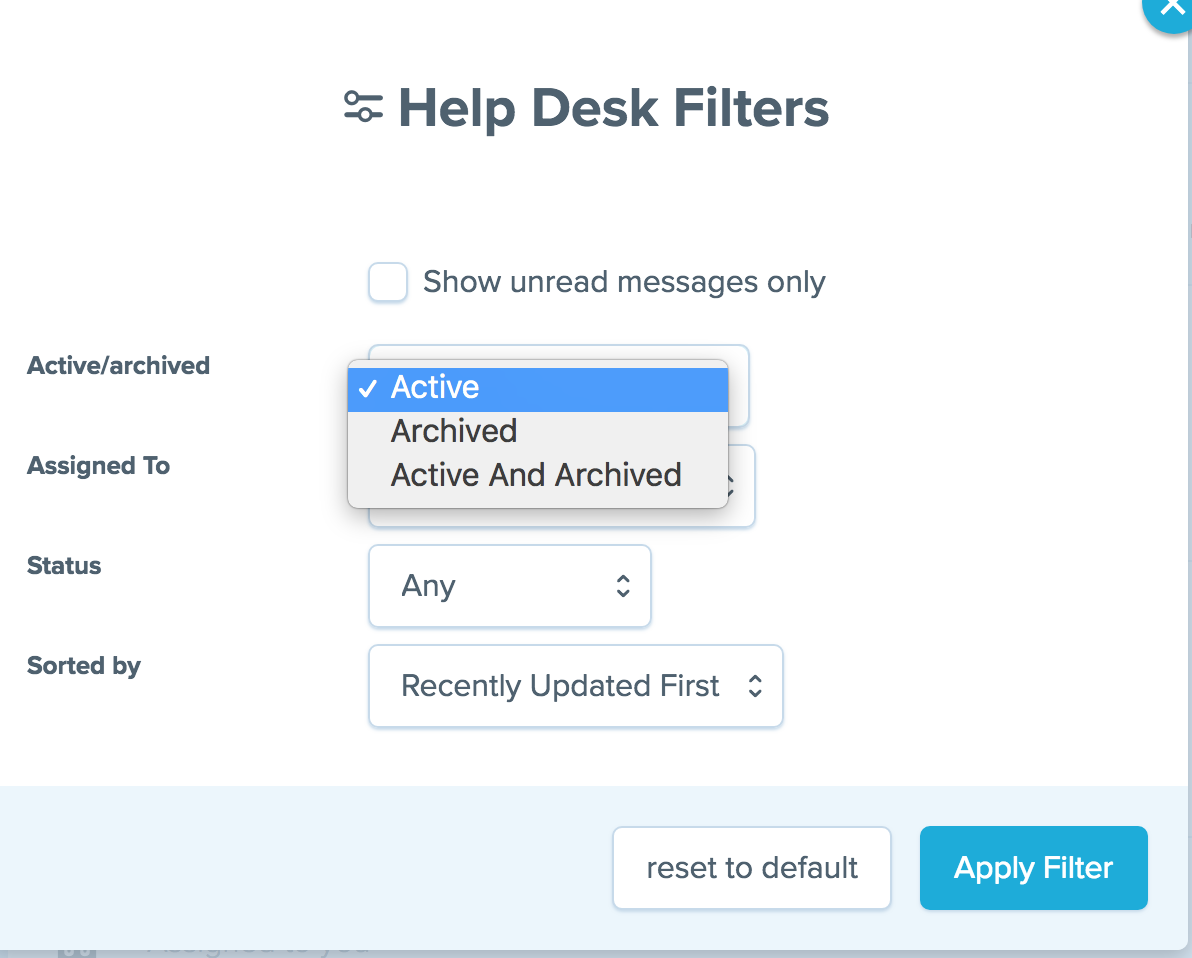Click the Apply Filter button
1192x958 pixels.
[1033, 868]
